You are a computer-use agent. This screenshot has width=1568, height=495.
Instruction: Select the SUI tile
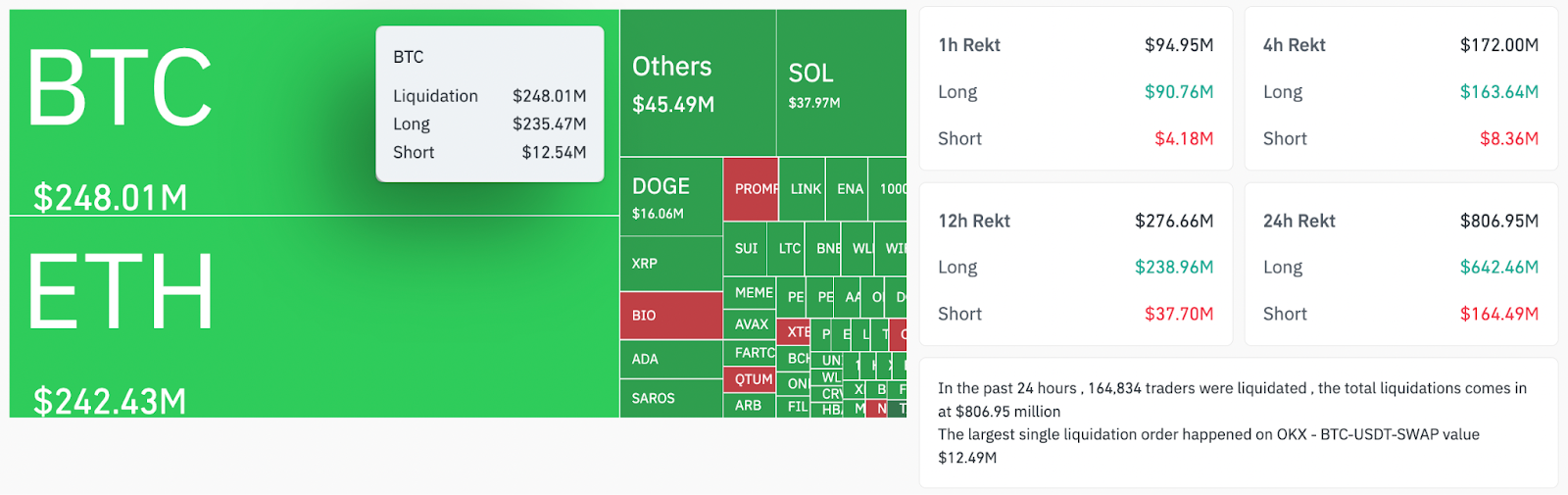pos(746,249)
